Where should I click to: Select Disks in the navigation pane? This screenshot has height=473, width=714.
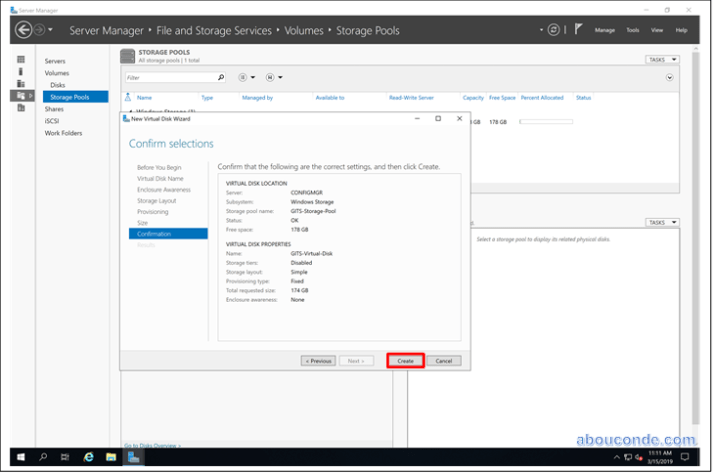58,85
